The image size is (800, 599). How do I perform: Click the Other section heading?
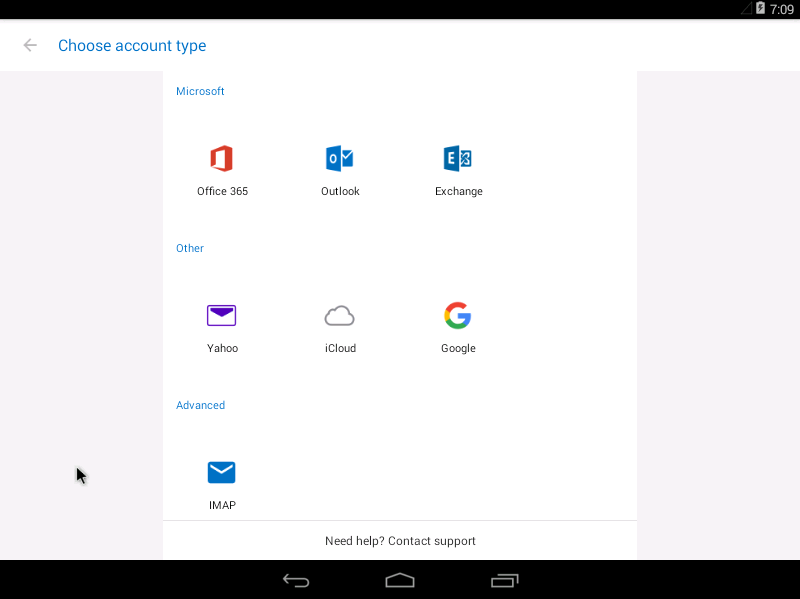[x=190, y=248]
